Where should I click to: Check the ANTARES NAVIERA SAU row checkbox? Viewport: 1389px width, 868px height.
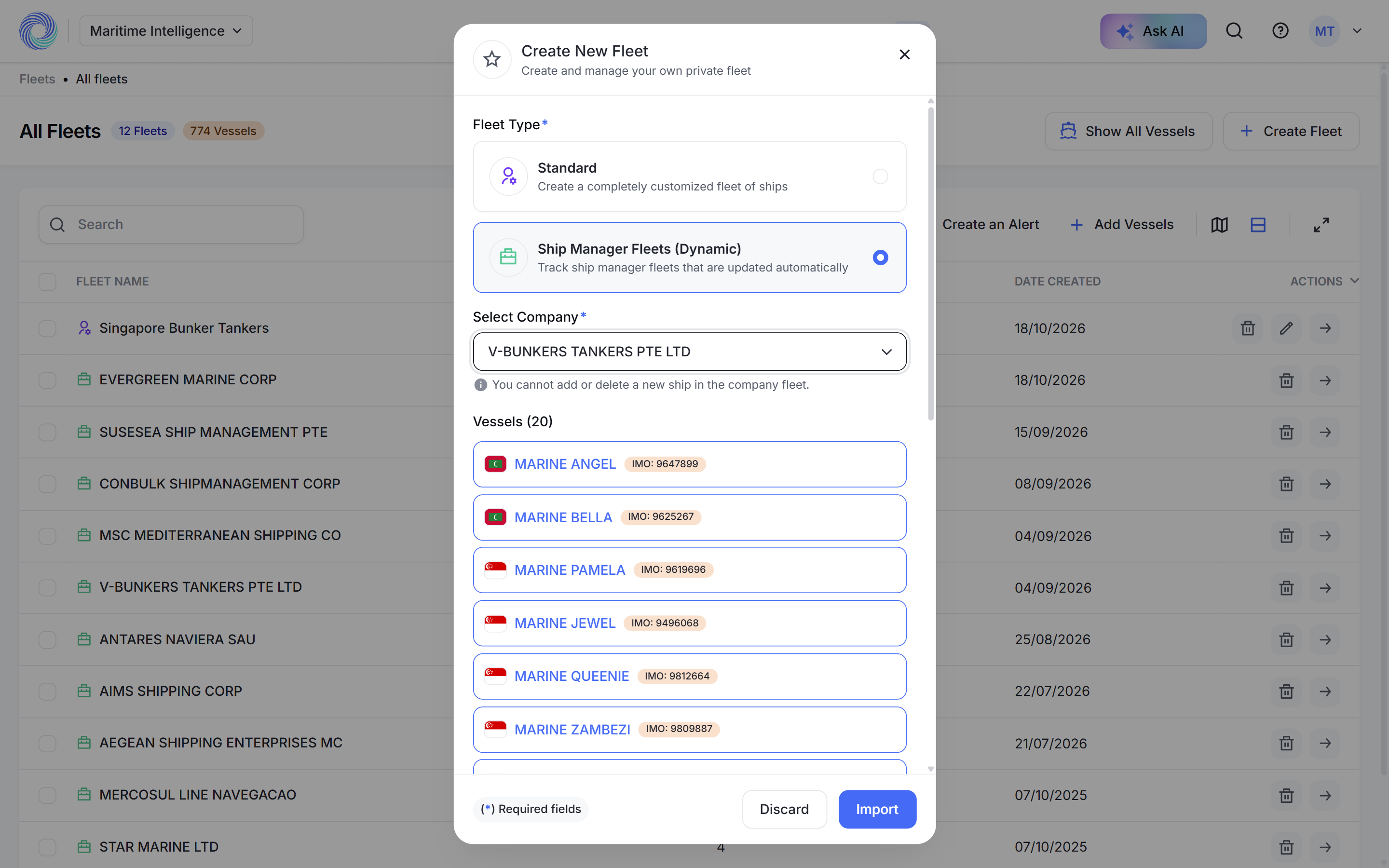[x=47, y=639]
